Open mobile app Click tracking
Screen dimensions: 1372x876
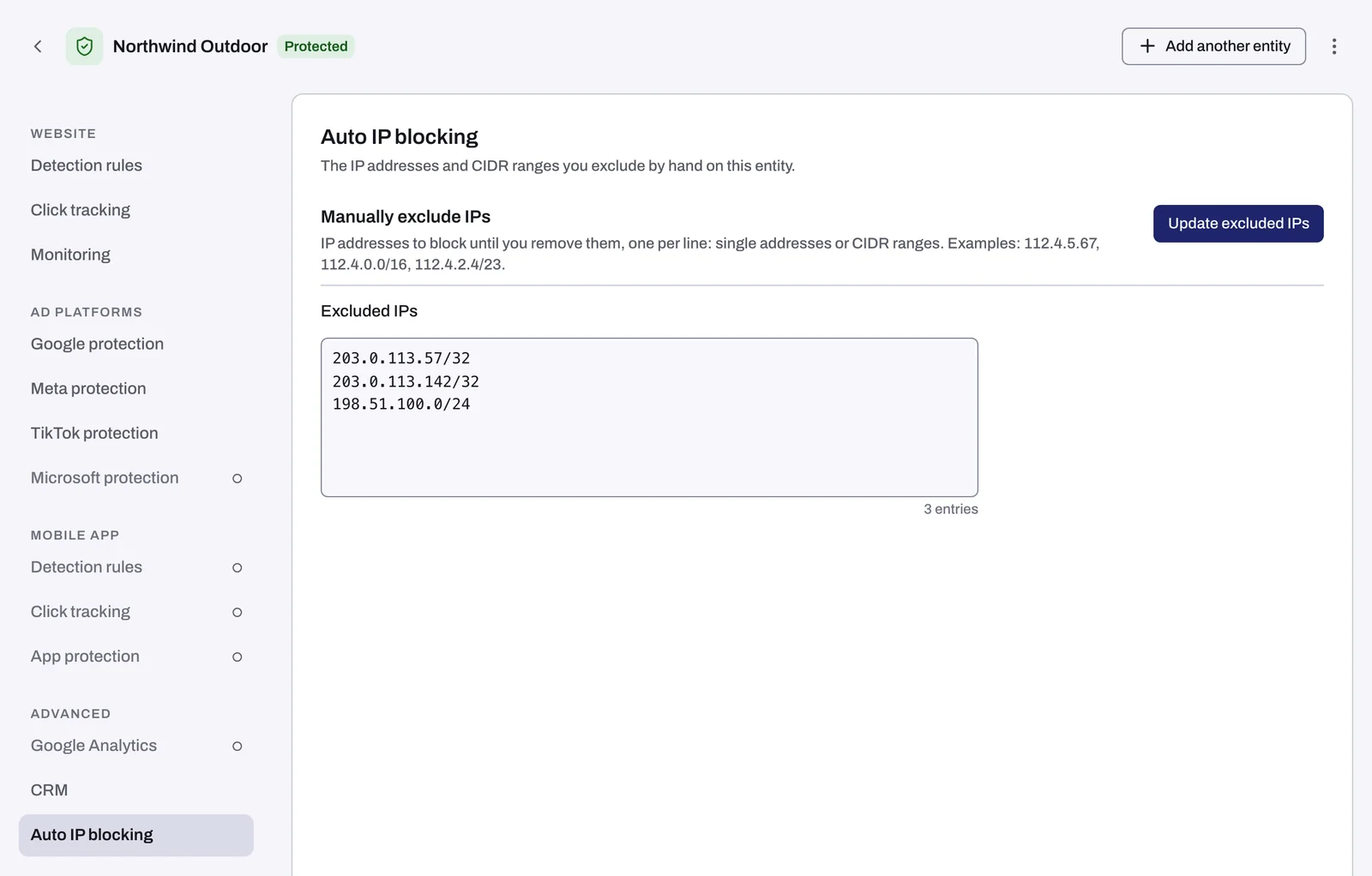(81, 611)
